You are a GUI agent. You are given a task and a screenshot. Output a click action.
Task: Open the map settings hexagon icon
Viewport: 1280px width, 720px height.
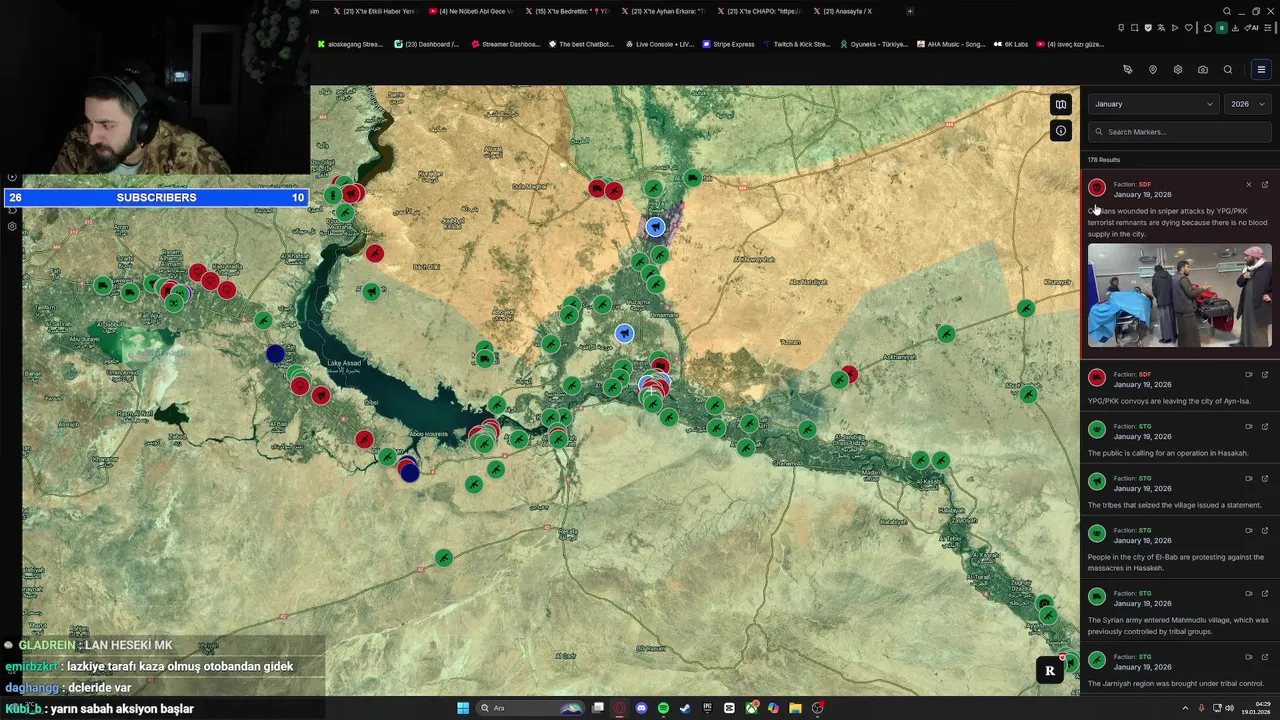(x=1178, y=70)
